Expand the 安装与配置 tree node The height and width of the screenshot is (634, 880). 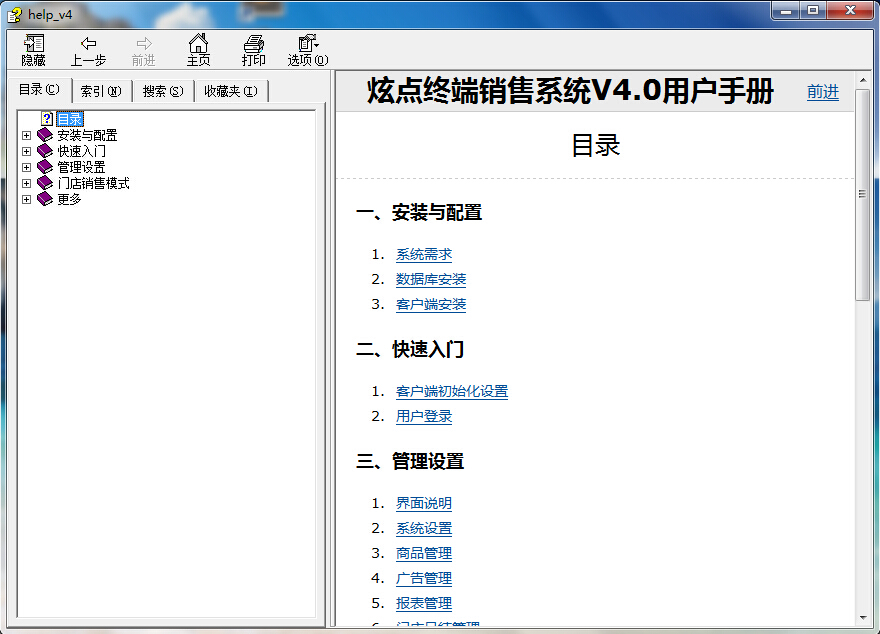pyautogui.click(x=26, y=135)
